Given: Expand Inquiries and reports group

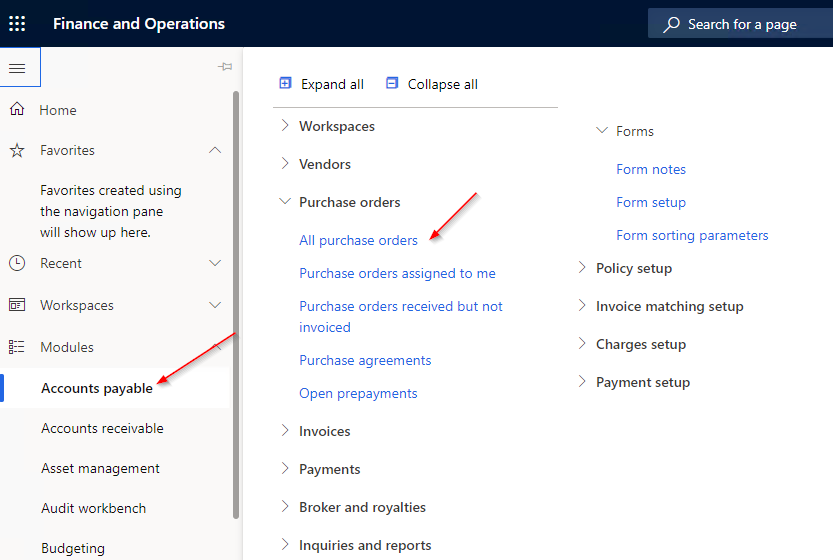Looking at the screenshot, I should pyautogui.click(x=285, y=545).
